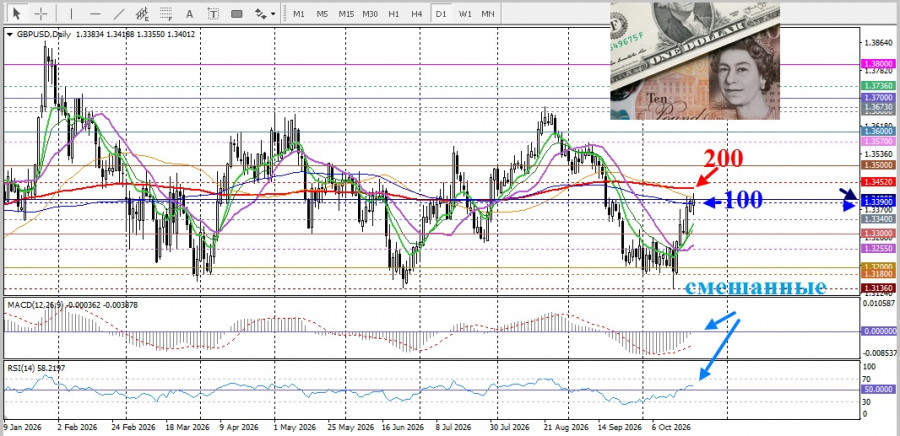Image resolution: width=900 pixels, height=436 pixels.
Task: Switch chart to H1 timeframe
Action: tap(394, 13)
